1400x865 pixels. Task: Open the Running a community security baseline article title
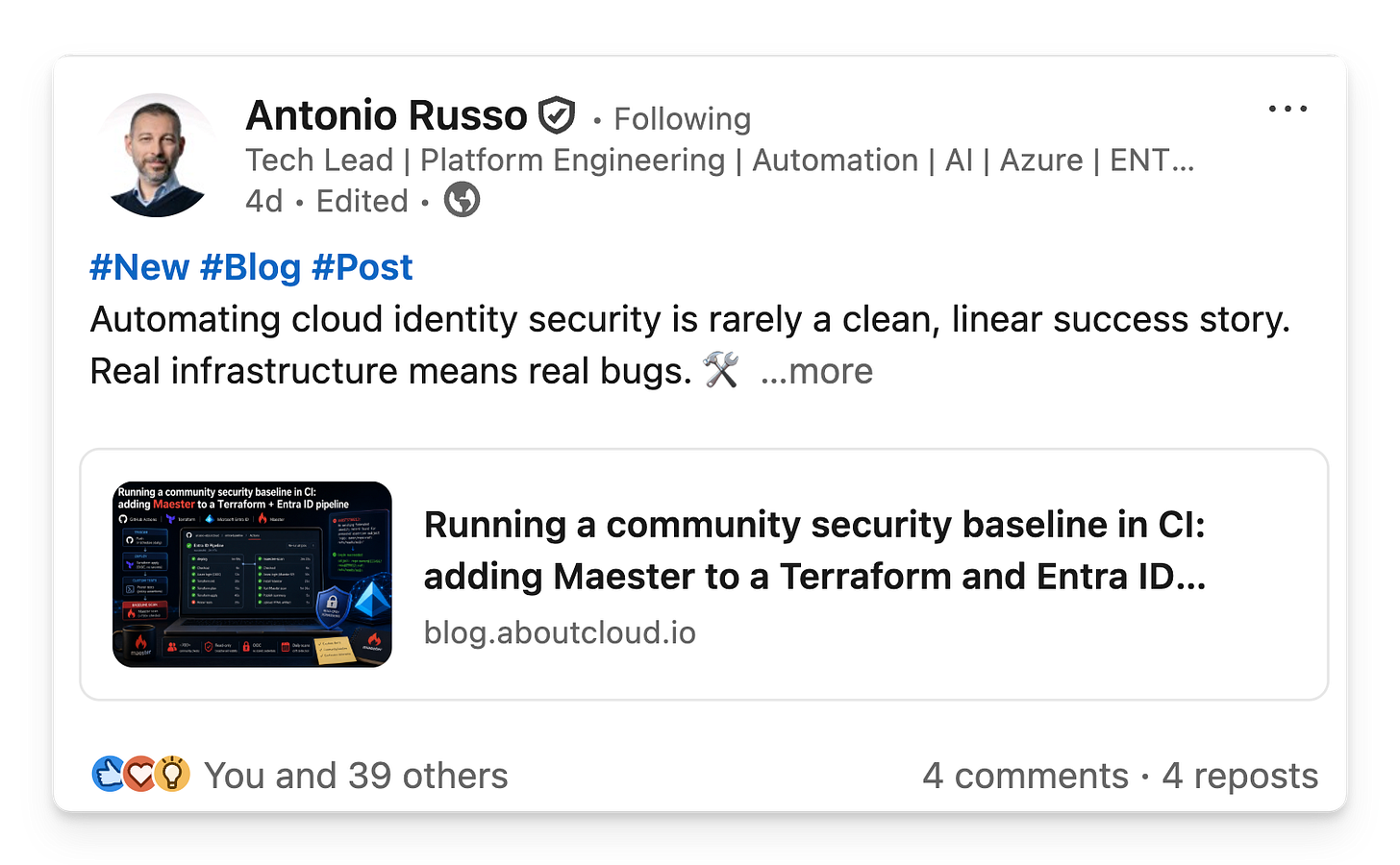815,550
